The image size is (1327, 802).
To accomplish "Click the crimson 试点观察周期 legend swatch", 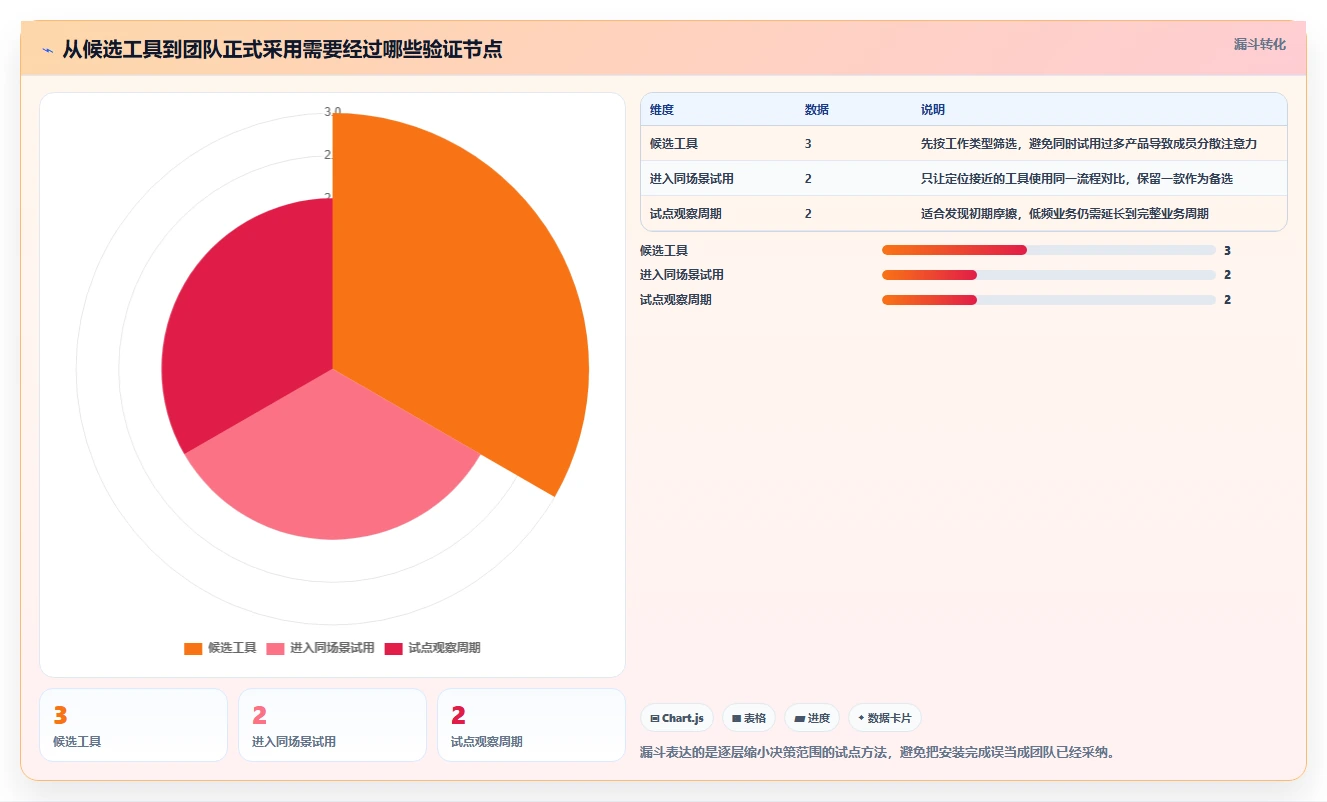I will [393, 648].
